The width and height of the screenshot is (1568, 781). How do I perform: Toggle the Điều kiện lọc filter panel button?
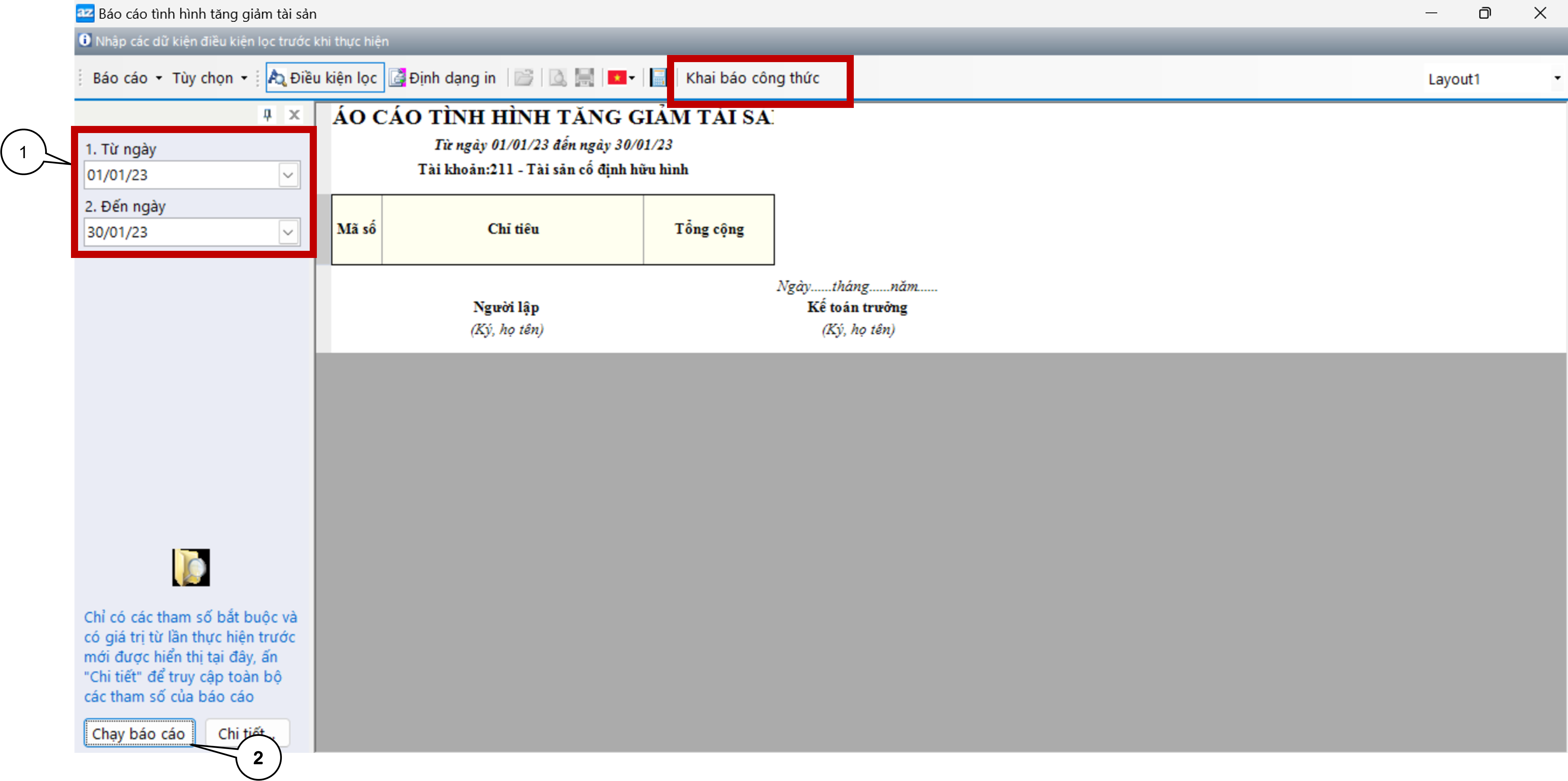click(325, 78)
